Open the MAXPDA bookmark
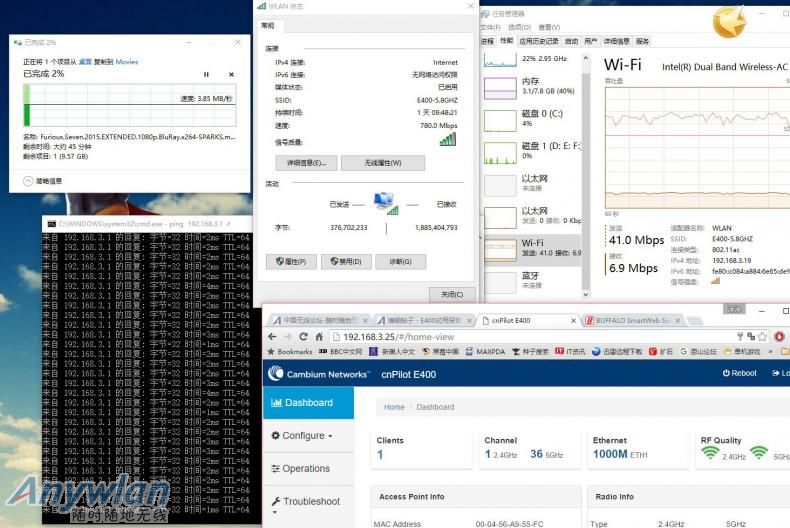The width and height of the screenshot is (790, 528). (485, 352)
